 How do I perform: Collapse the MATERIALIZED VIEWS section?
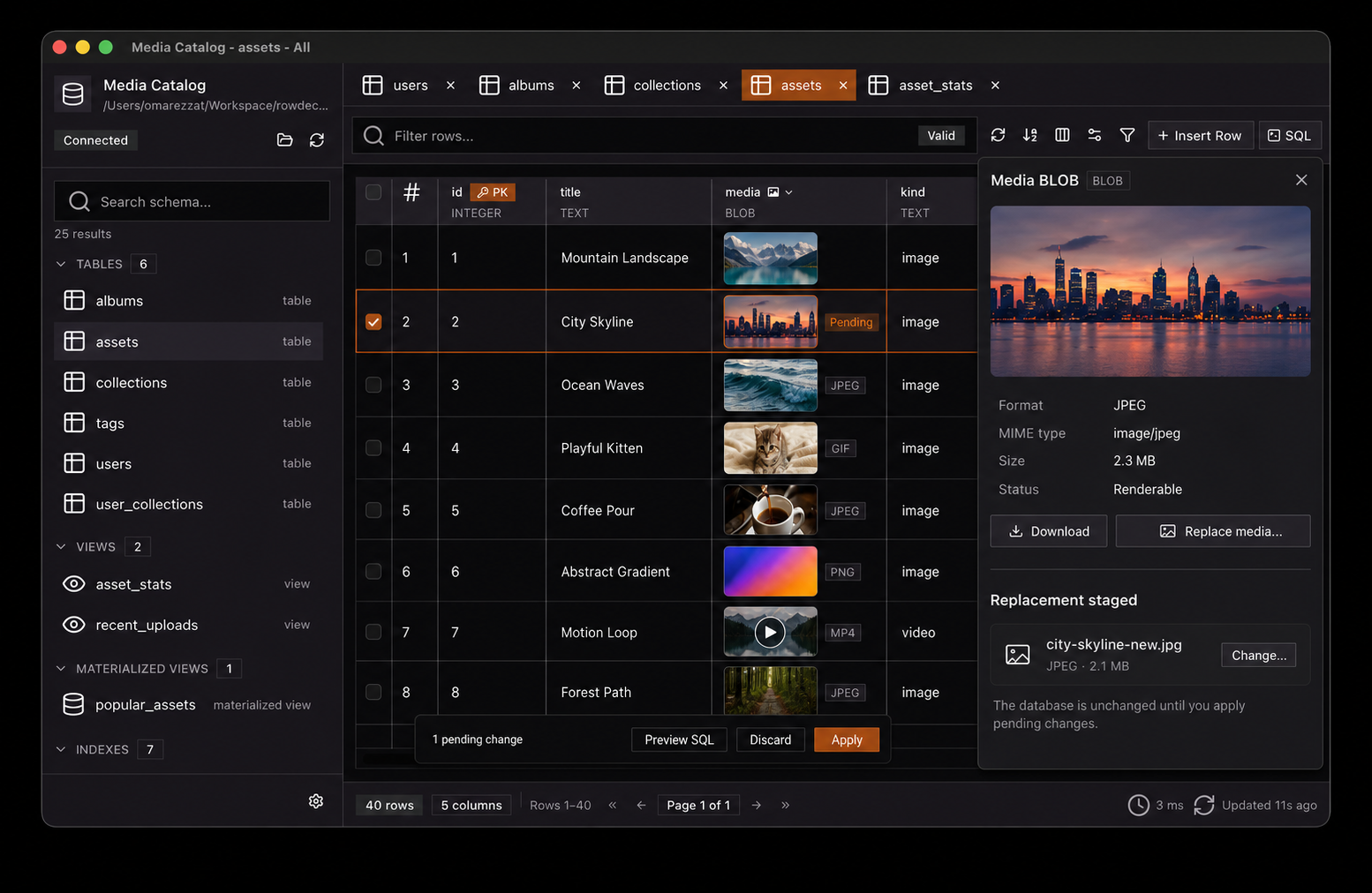click(61, 668)
